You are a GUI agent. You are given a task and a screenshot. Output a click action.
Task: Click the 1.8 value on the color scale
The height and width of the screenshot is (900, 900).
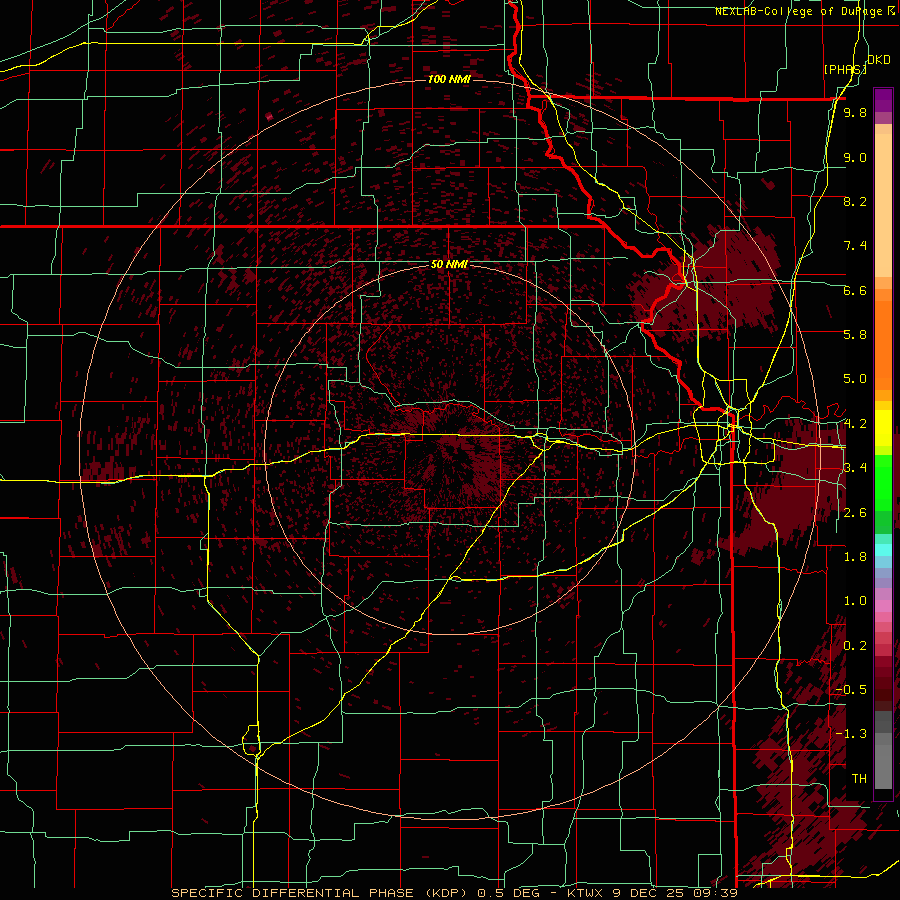[x=855, y=557]
